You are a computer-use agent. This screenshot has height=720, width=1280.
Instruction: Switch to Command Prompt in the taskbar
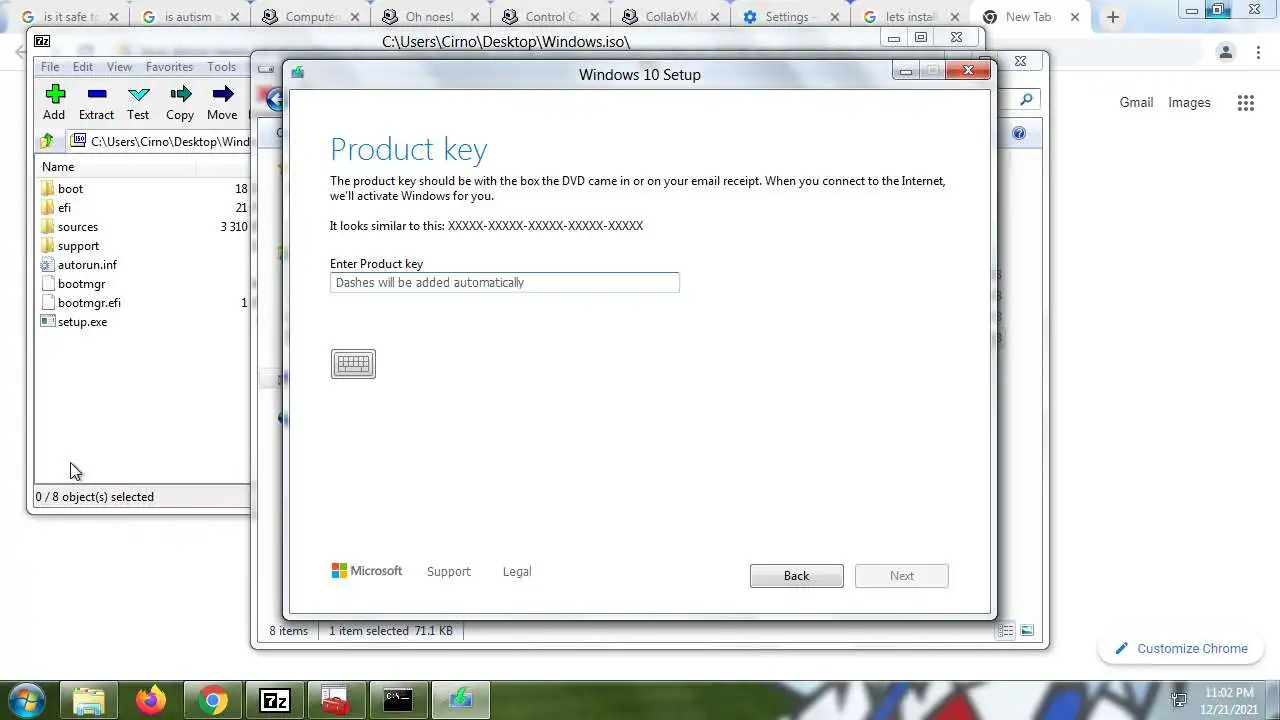(398, 700)
